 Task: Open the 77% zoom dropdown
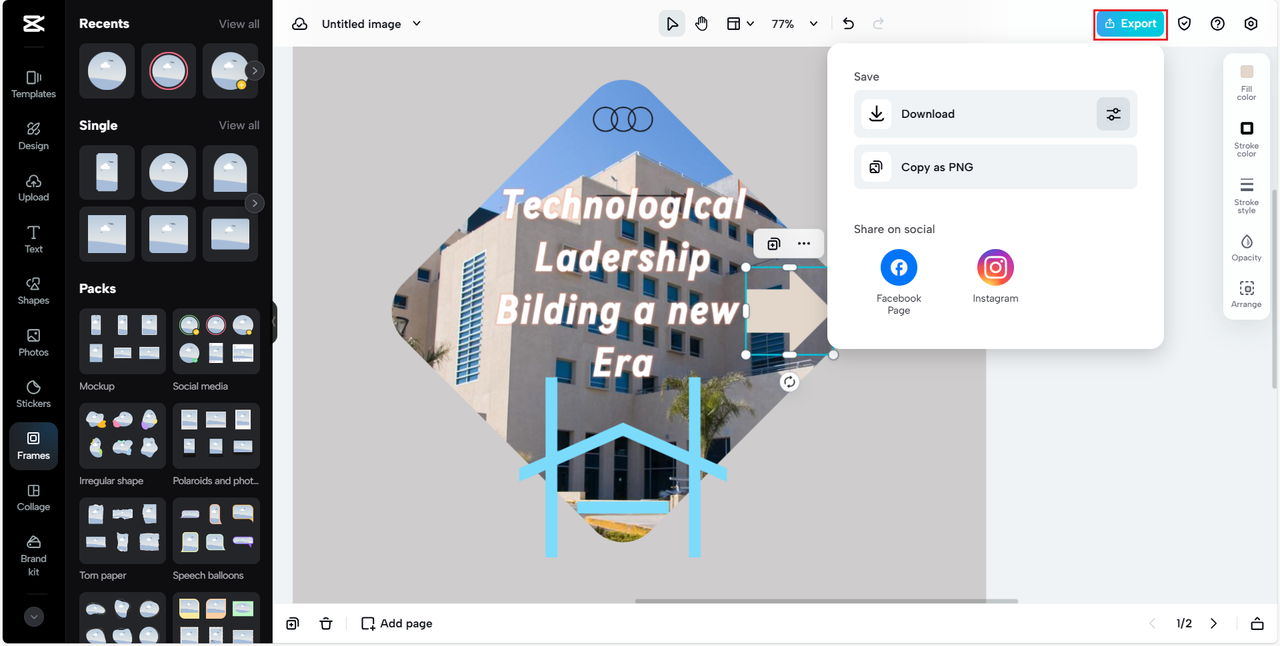794,24
